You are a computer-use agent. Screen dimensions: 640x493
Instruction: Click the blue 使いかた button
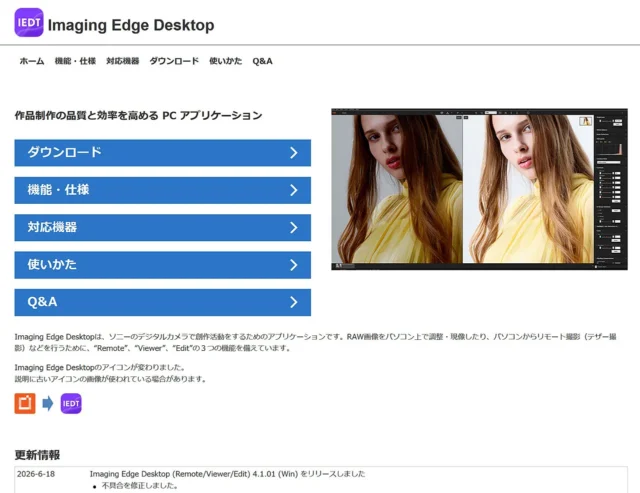tap(162, 265)
